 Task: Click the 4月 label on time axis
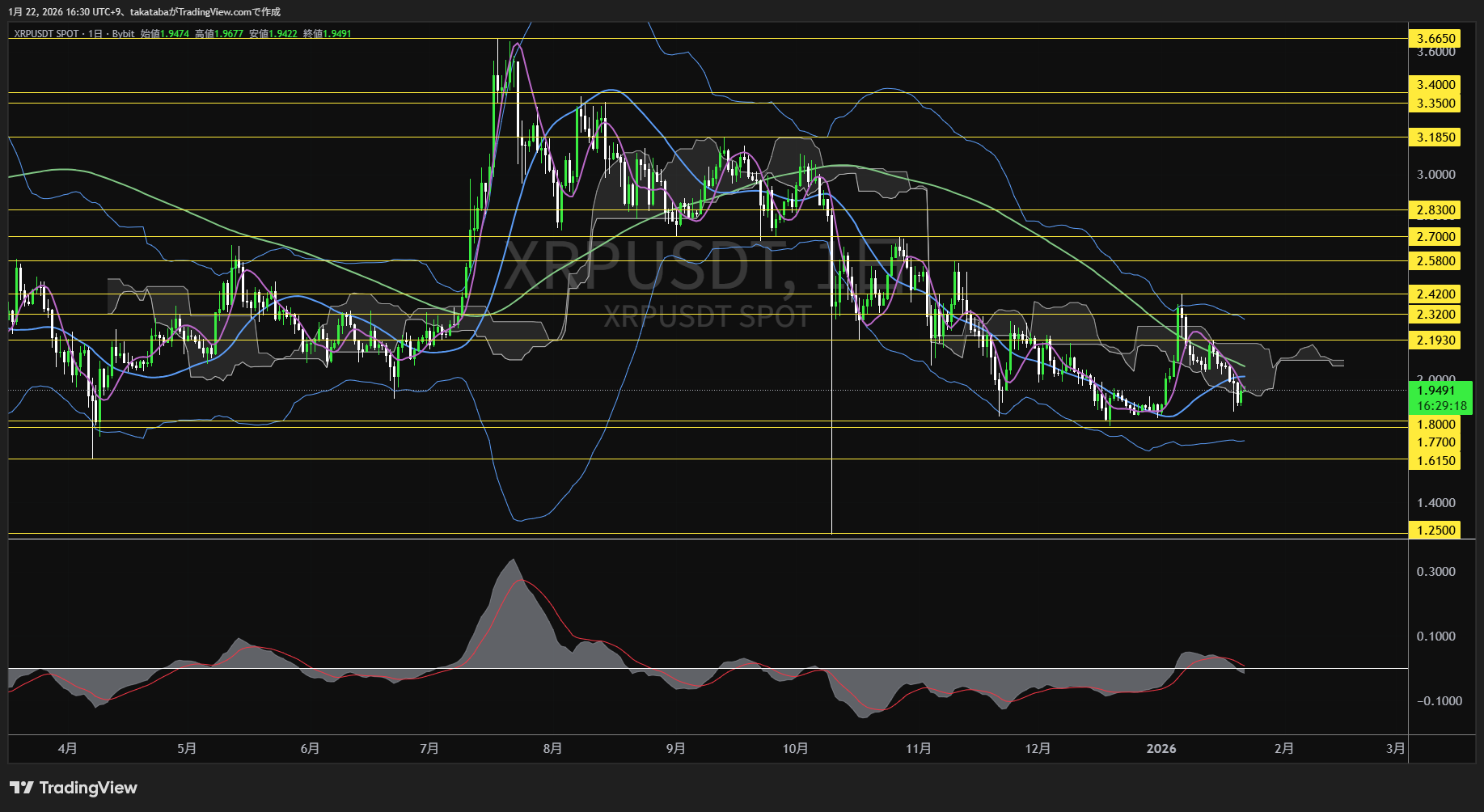pos(68,748)
